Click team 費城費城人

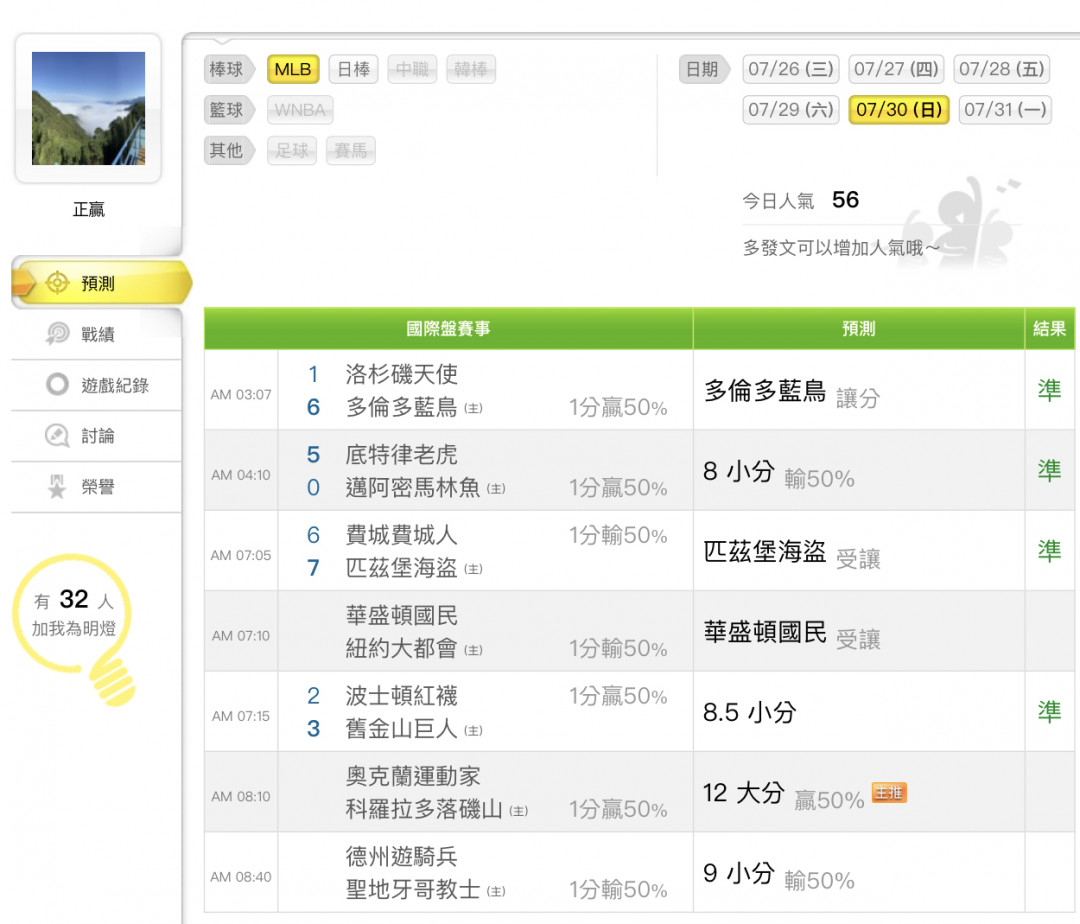click(402, 535)
